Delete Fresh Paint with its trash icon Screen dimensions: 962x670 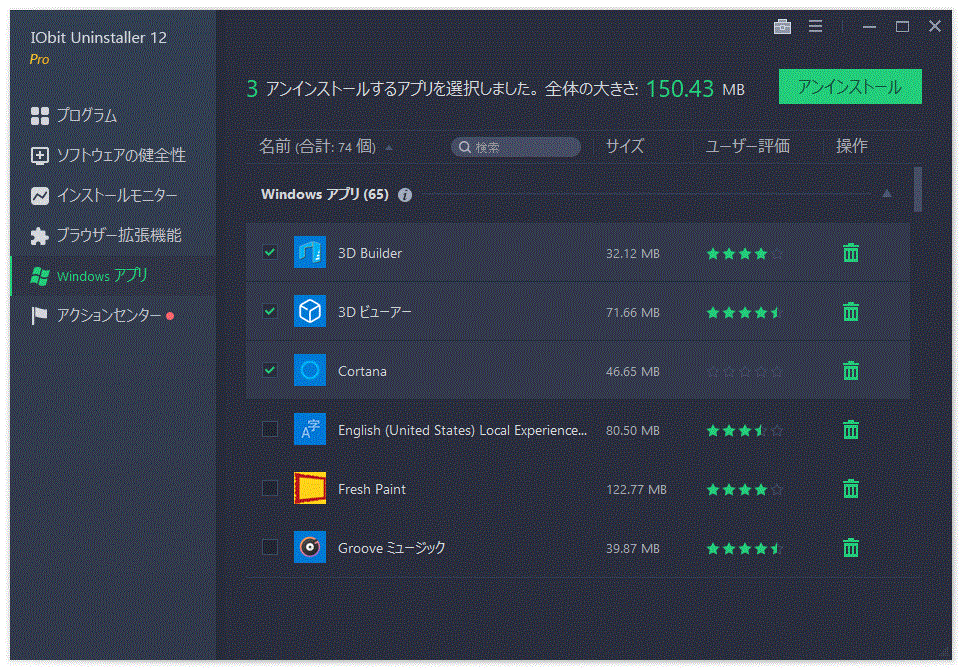click(851, 488)
